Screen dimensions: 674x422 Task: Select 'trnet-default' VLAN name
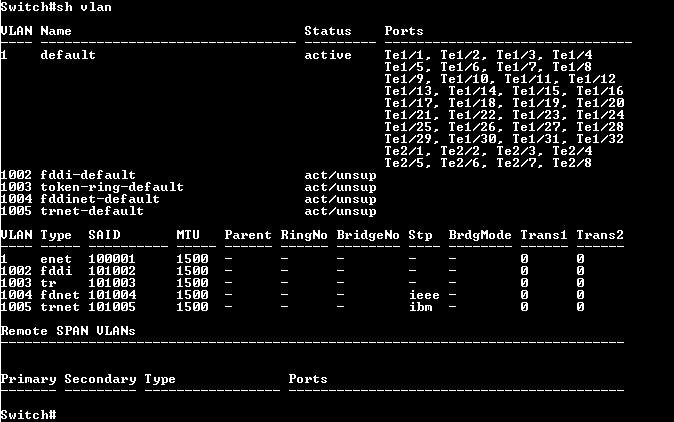point(92,211)
